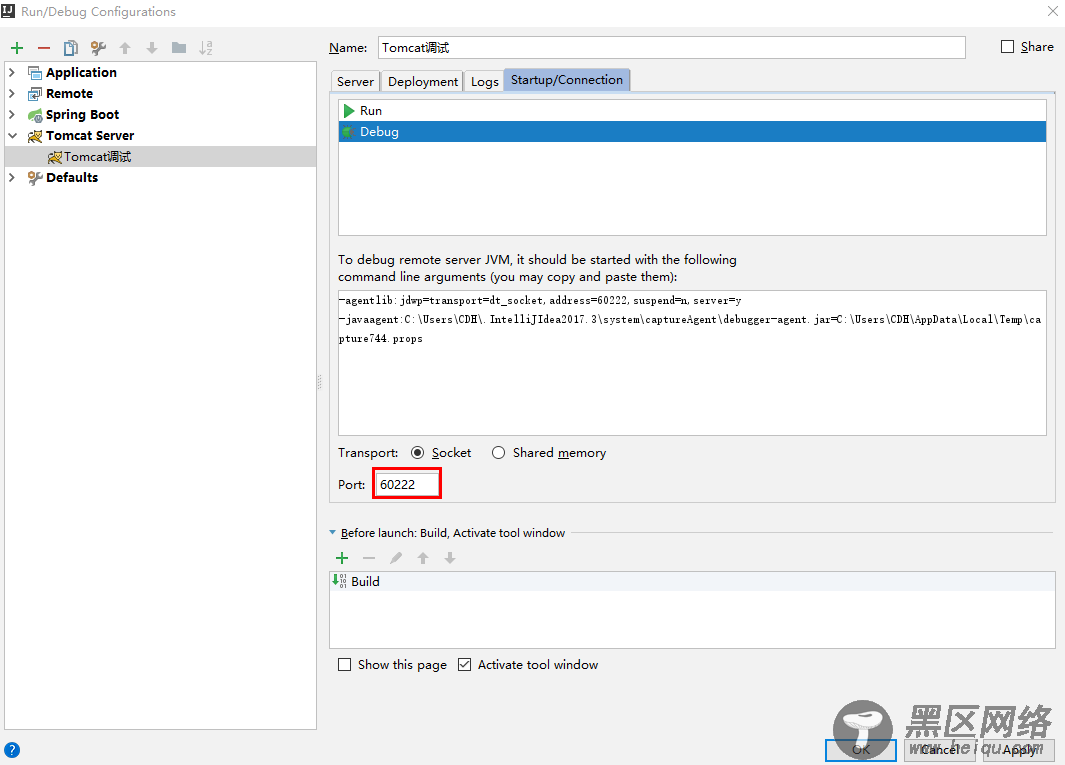Viewport: 1065px width, 765px height.
Task: Focus the Name input field
Action: [x=672, y=48]
